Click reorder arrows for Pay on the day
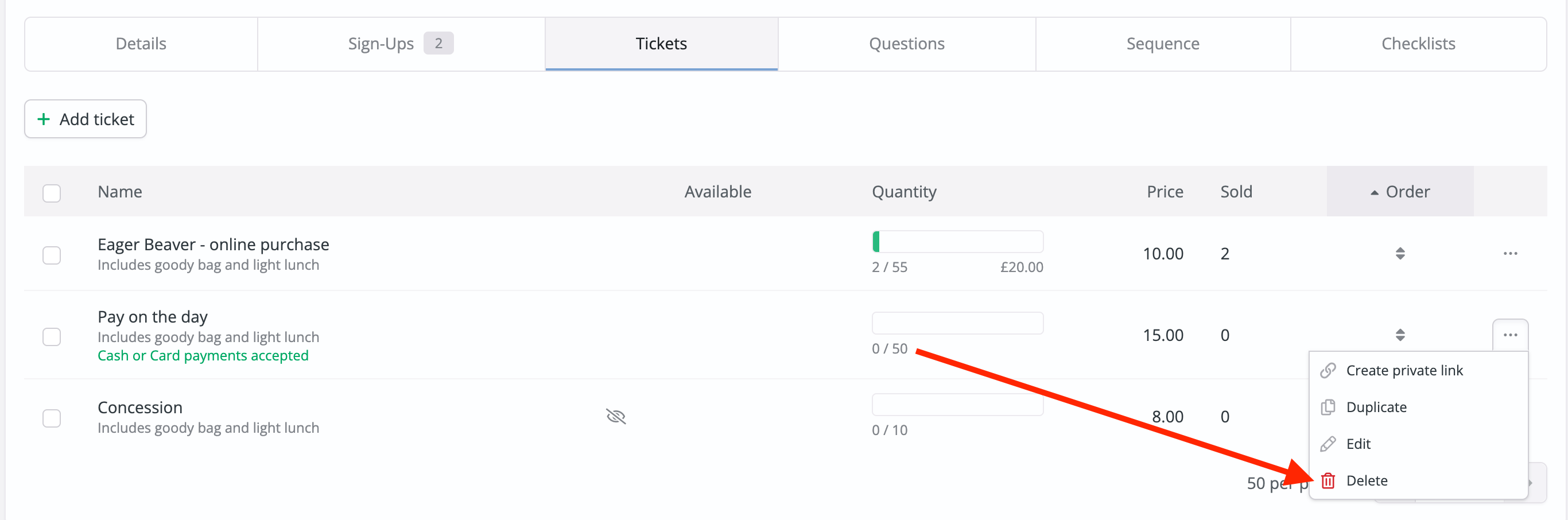Image resolution: width=1568 pixels, height=520 pixels. 1400,335
